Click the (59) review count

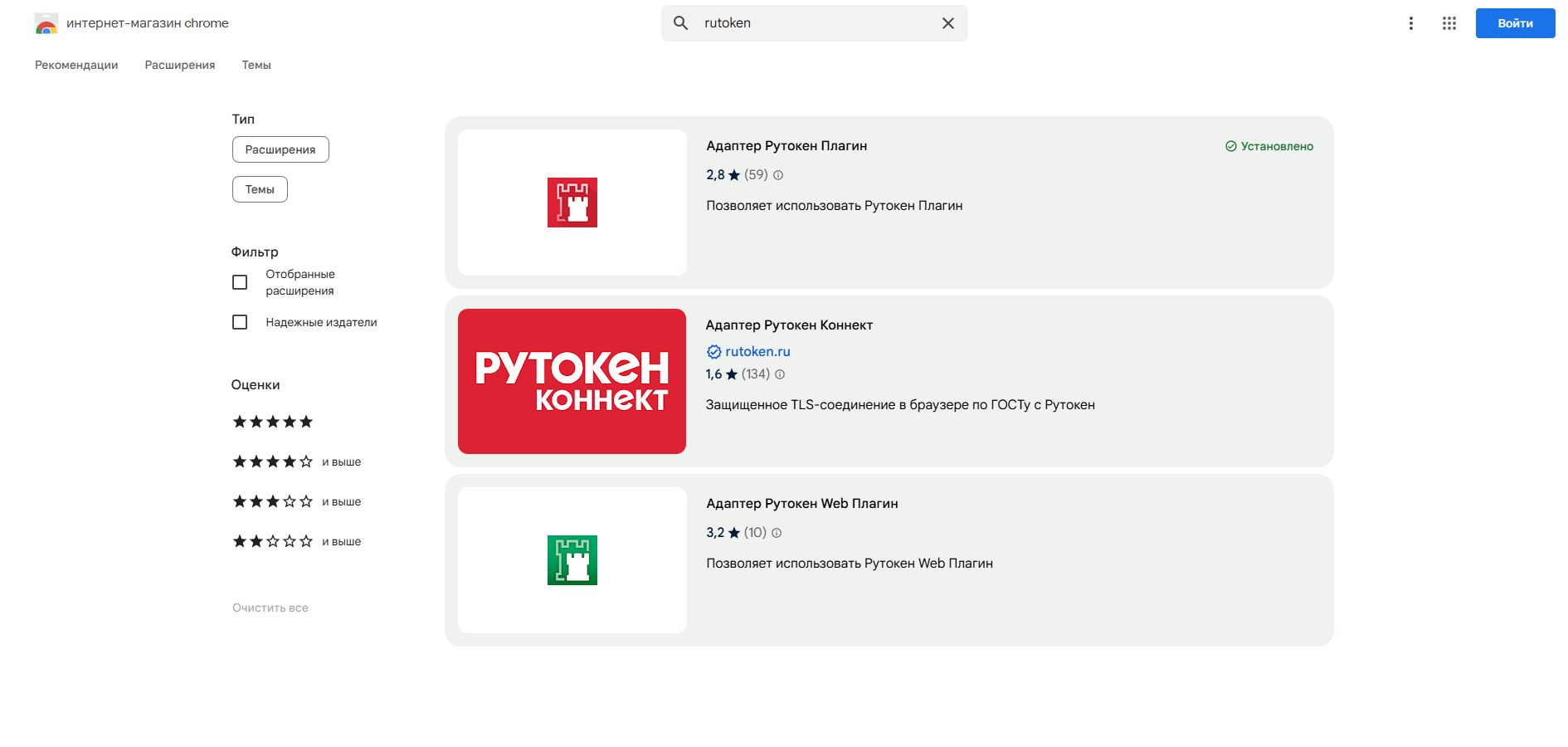[x=756, y=175]
